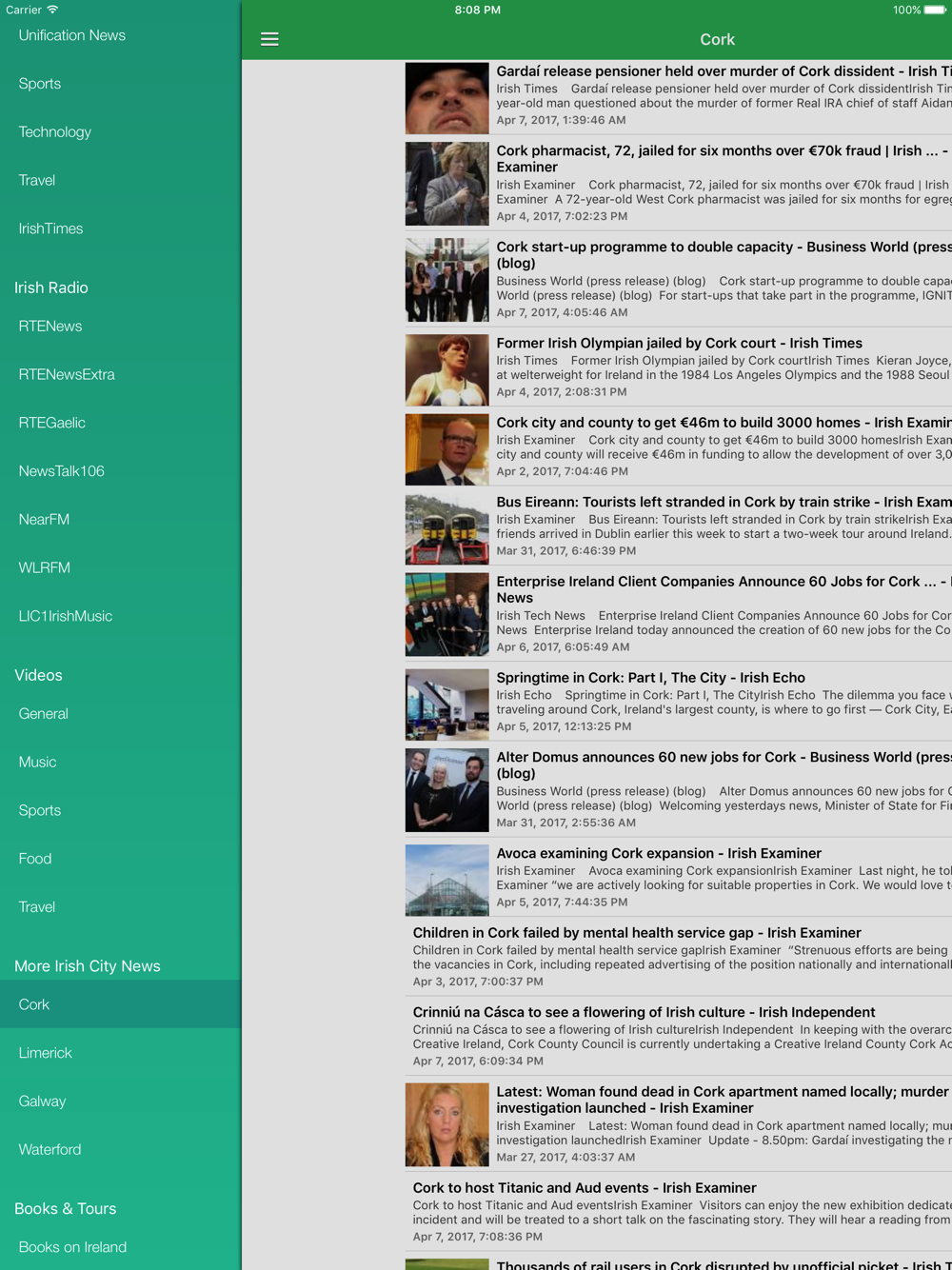This screenshot has width=952, height=1270.
Task: Read Gardaí release pensioner headline
Action: 724,71
